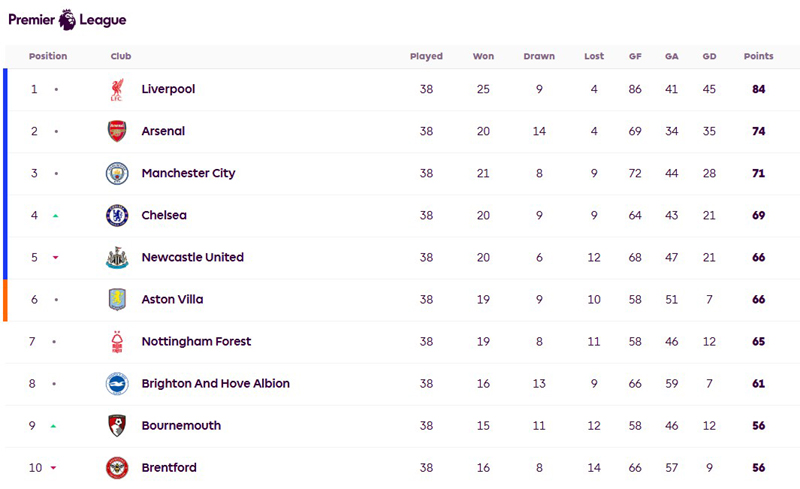Click the Bournemouth club crest
The width and height of the screenshot is (800, 489).
pyautogui.click(x=117, y=426)
